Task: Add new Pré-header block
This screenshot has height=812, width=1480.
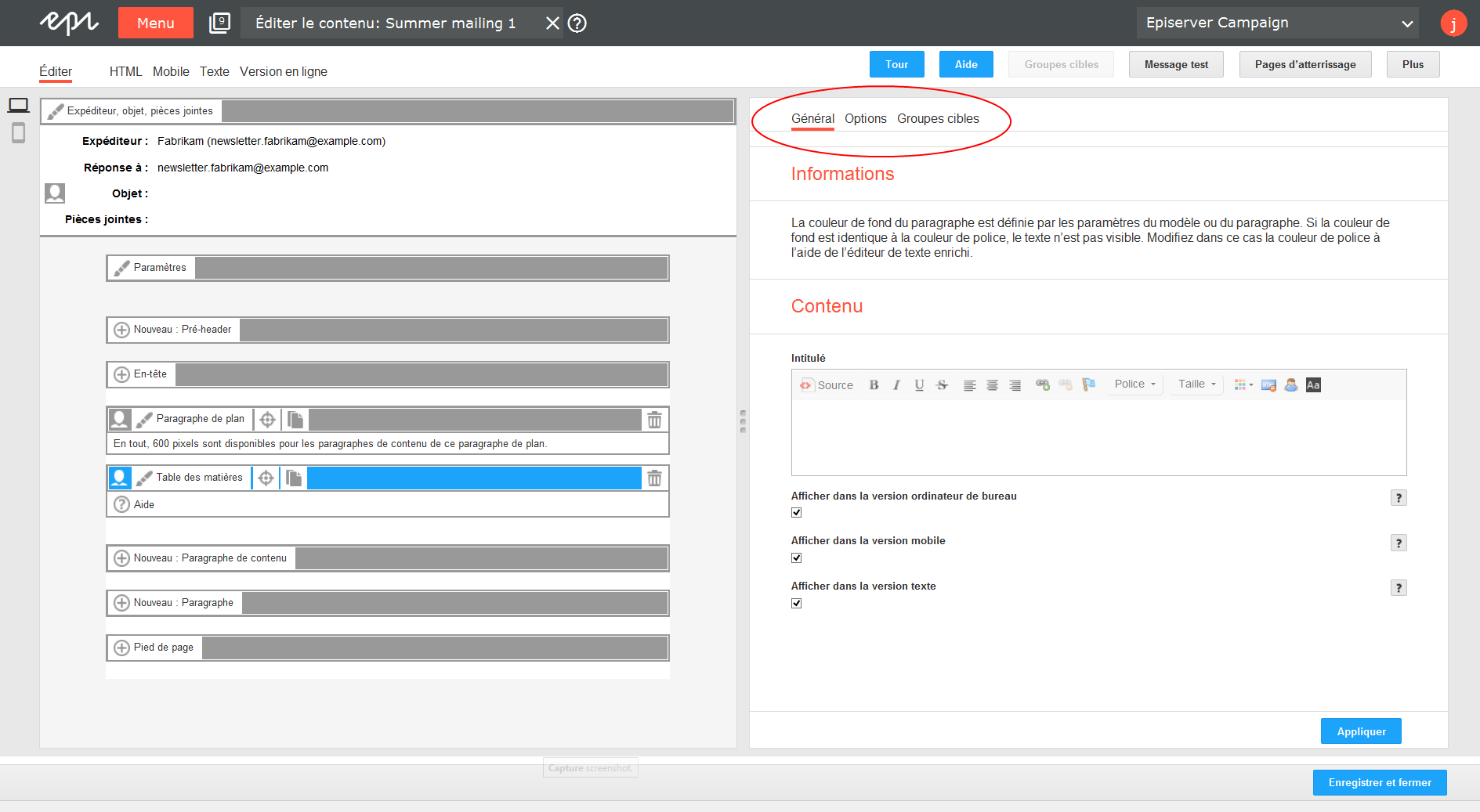Action: 121,330
